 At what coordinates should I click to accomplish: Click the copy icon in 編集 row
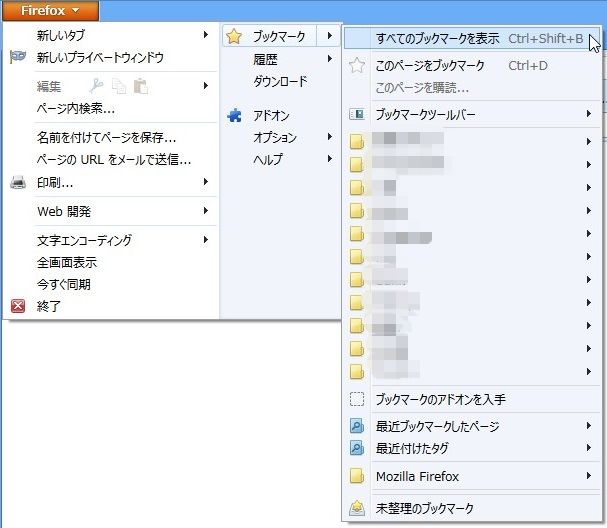[119, 86]
